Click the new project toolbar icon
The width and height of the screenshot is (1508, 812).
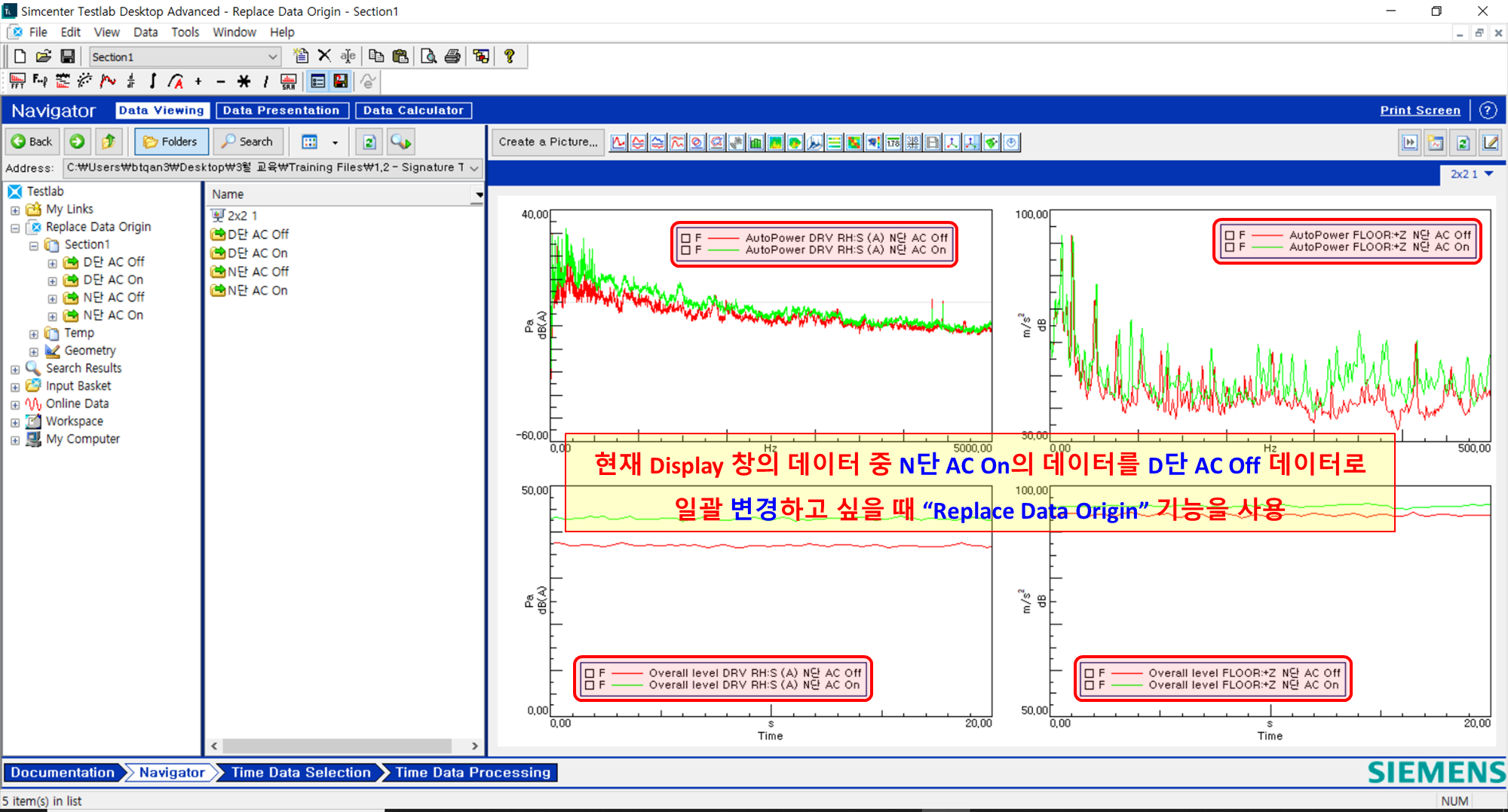coord(20,56)
